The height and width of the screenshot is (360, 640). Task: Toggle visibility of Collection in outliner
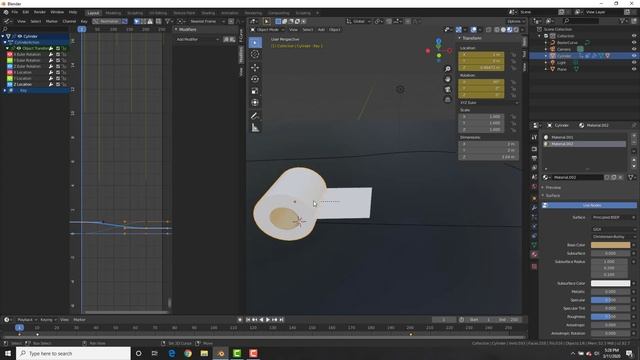(x=634, y=36)
